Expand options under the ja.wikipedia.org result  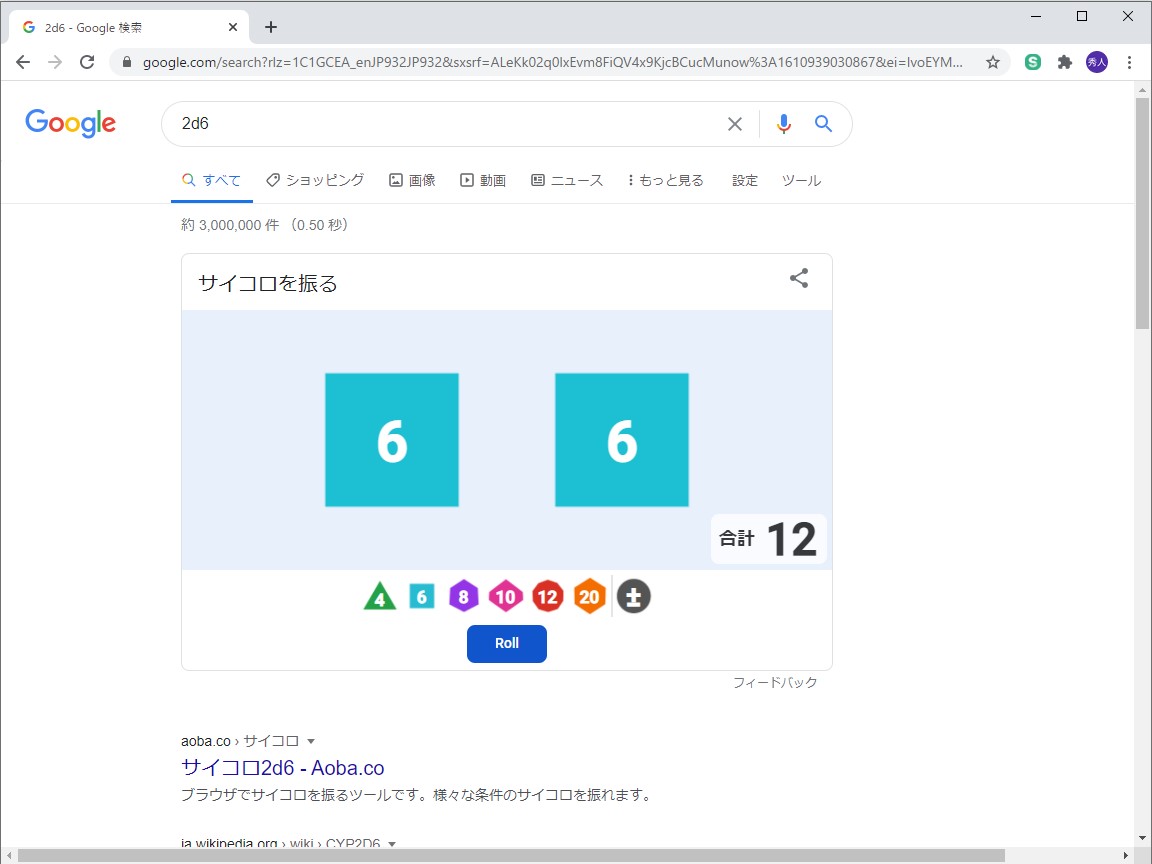tap(391, 845)
